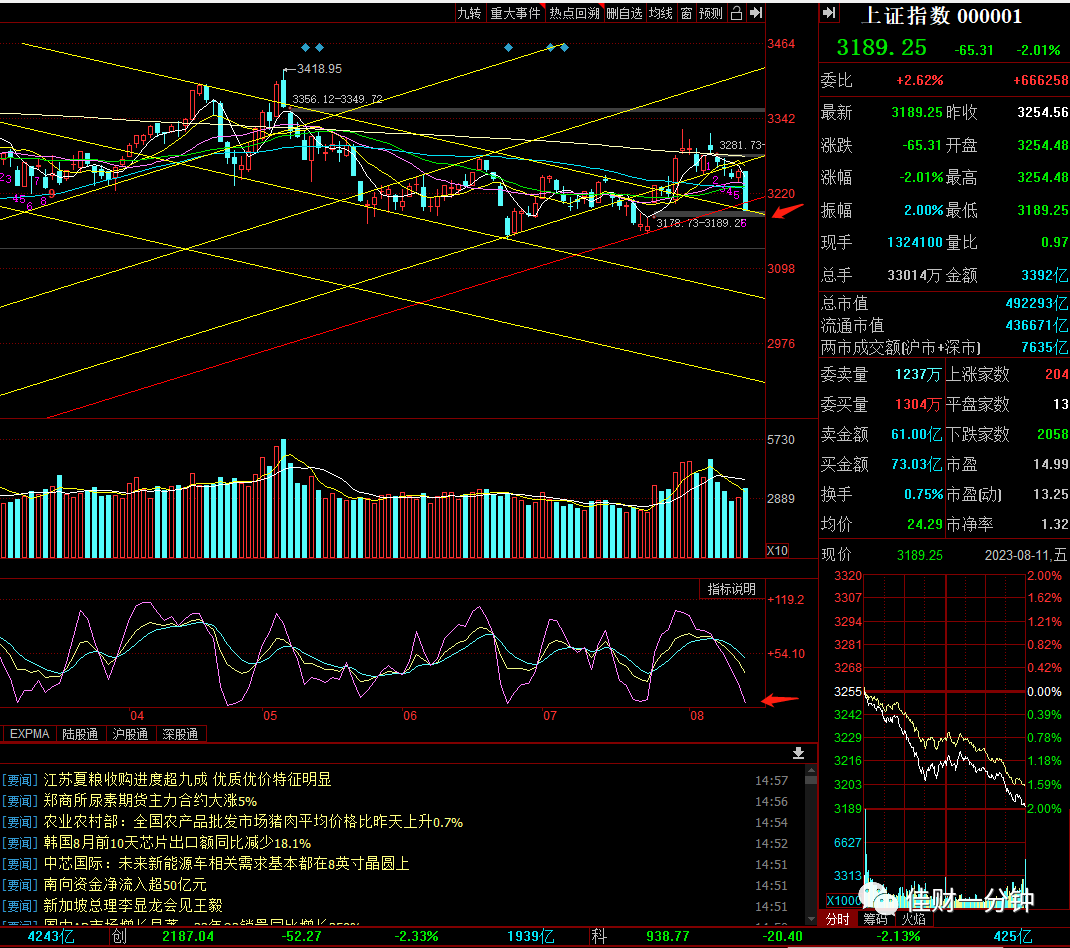Click the X10 volume scale box

coord(777,551)
